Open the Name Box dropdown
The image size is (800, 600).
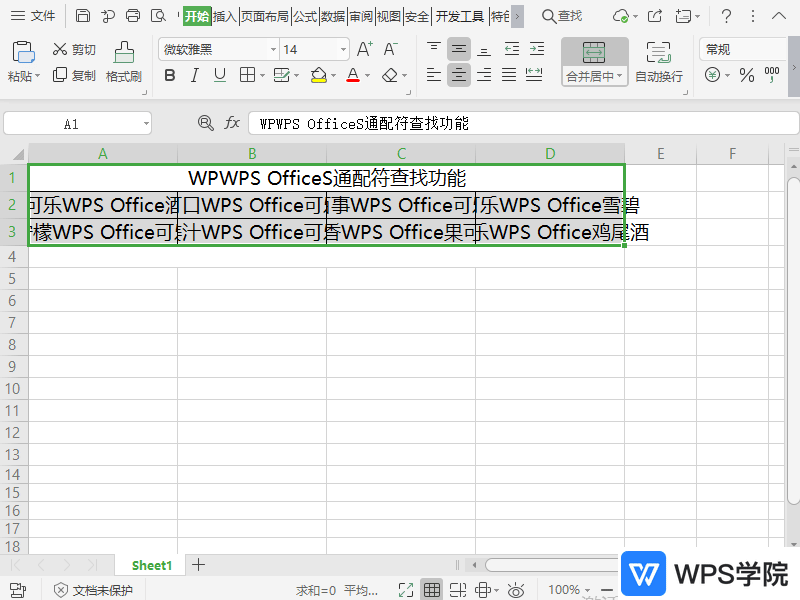click(146, 123)
